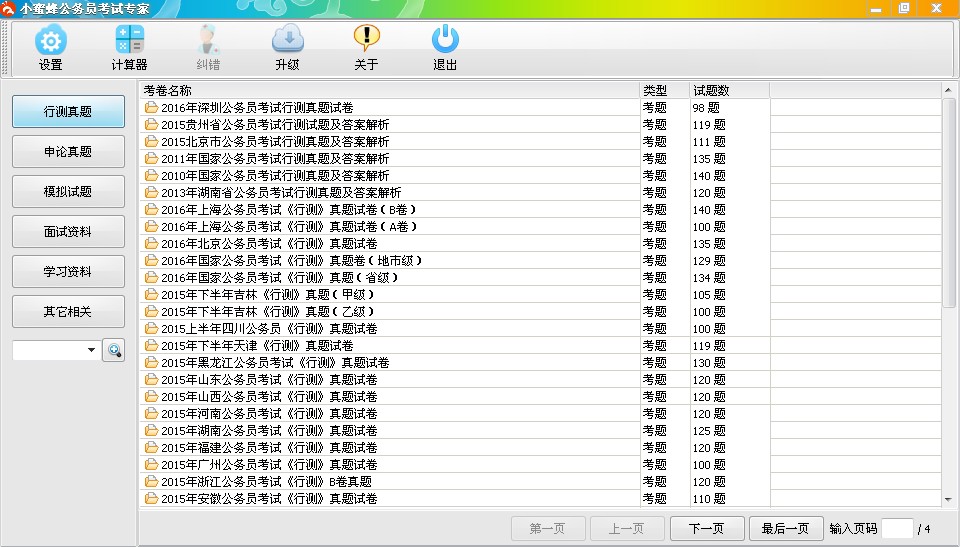Screen dimensions: 960x547
Task: Click the 输入页码 page number field
Action: coord(897,529)
